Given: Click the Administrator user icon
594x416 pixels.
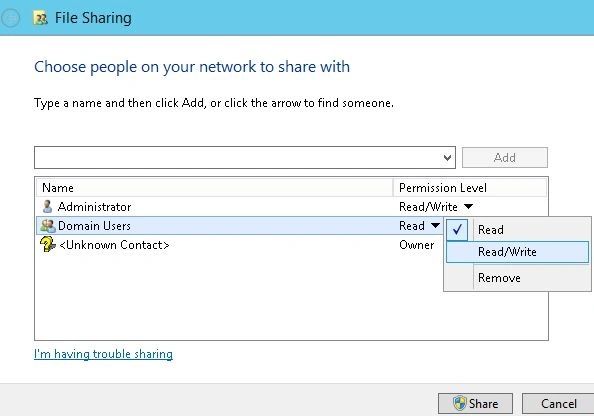Looking at the screenshot, I should click(x=47, y=207).
